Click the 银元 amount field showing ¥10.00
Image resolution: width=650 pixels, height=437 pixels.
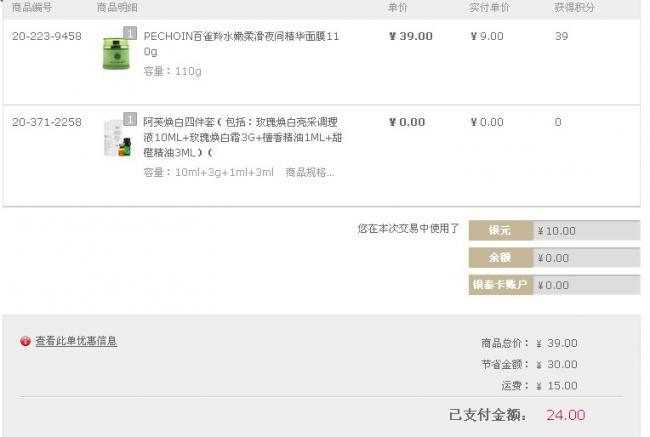pyautogui.click(x=586, y=231)
